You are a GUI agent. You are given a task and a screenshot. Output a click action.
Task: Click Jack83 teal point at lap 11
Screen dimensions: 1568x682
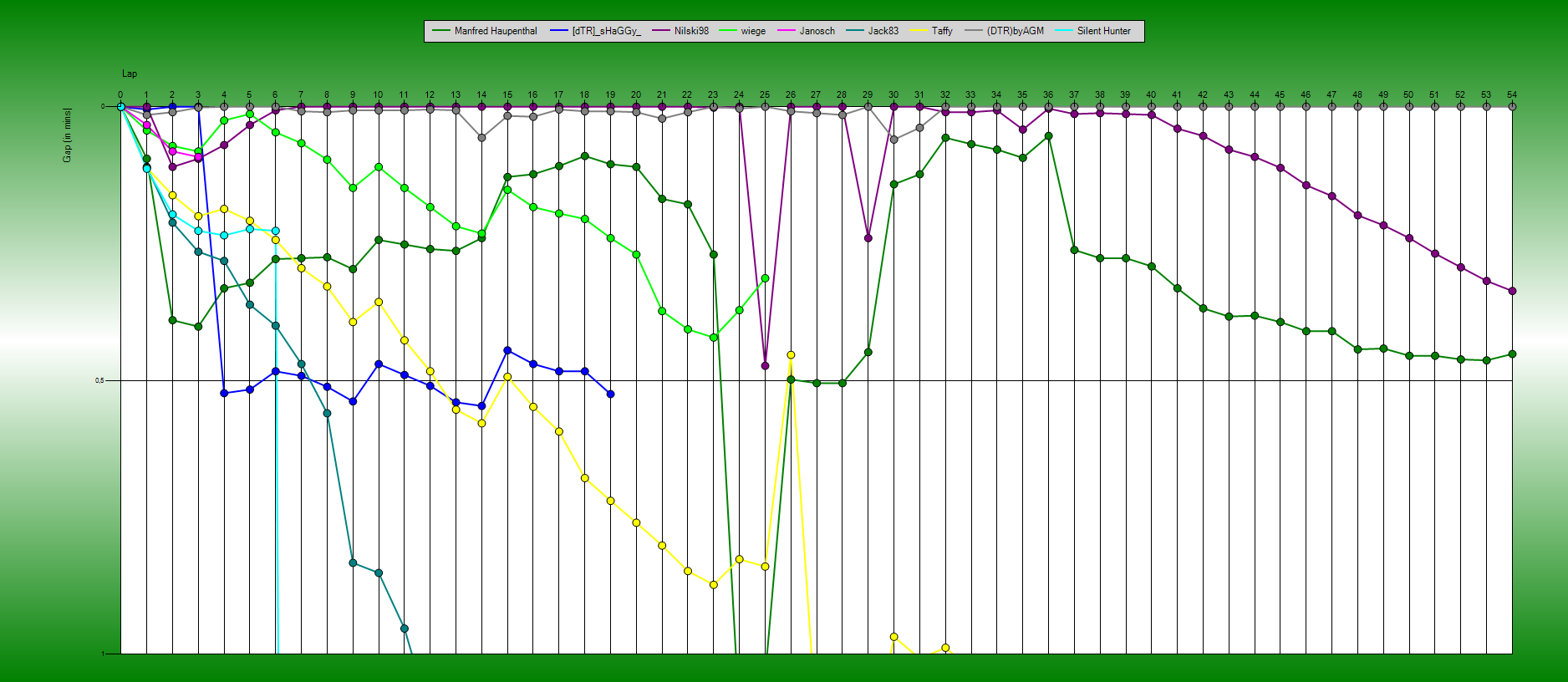coord(404,629)
